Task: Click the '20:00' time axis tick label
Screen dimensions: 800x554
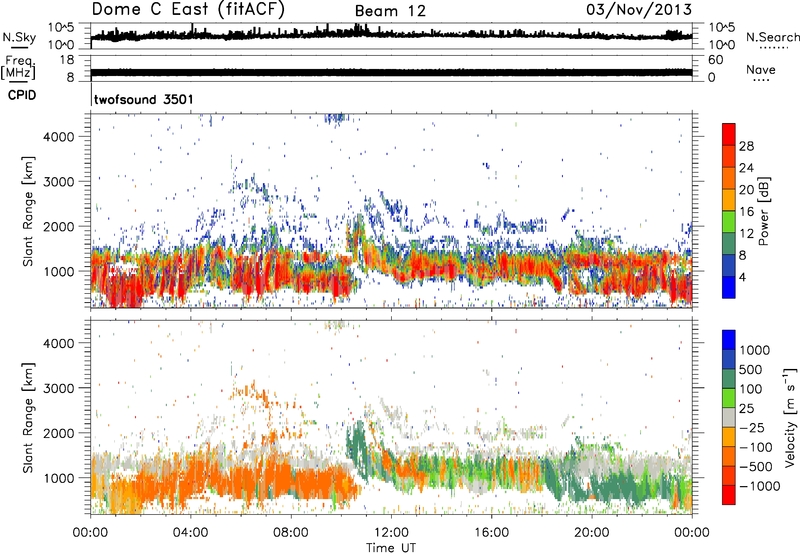Action: [591, 533]
